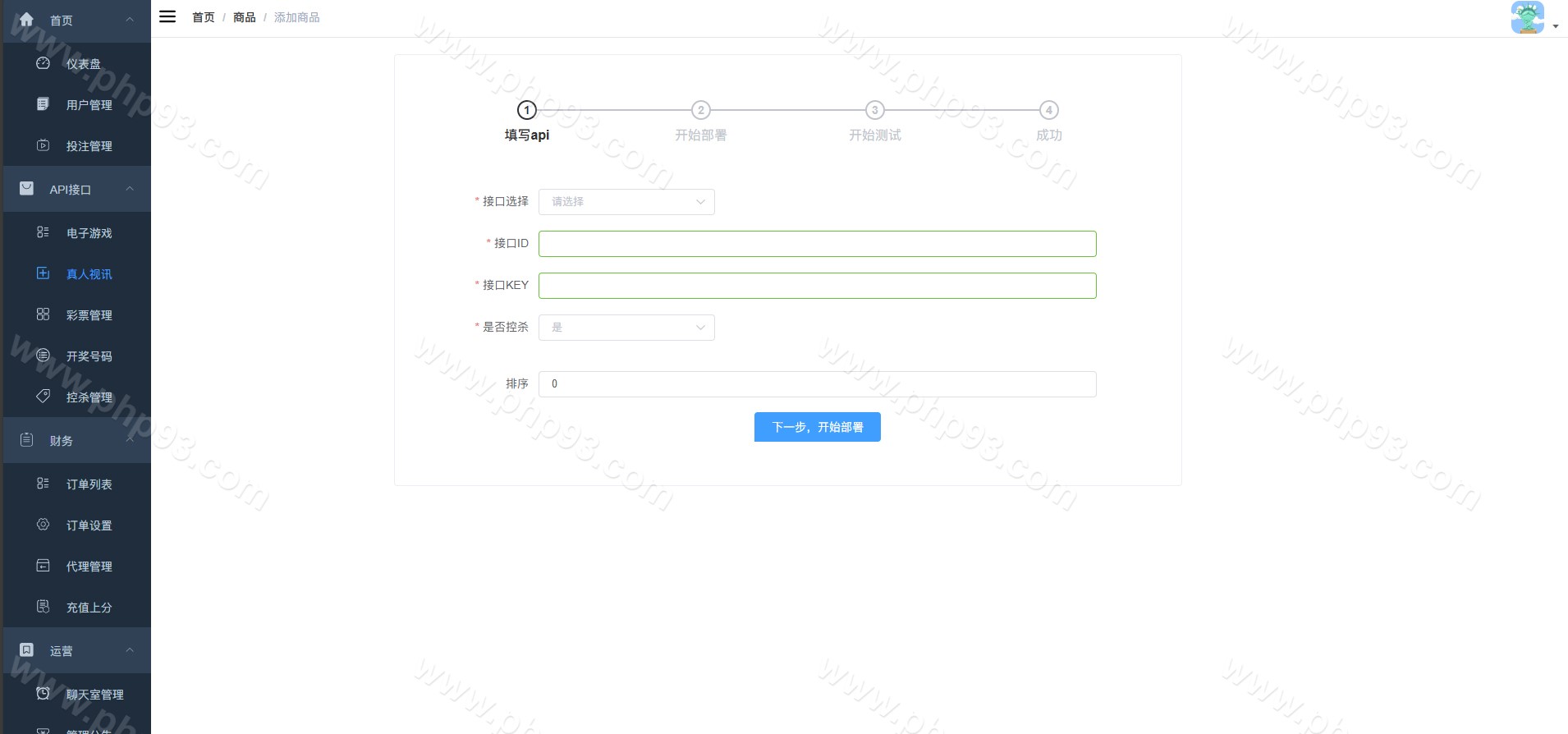Open 代理管理 in the sidebar
The image size is (1568, 734).
click(89, 567)
